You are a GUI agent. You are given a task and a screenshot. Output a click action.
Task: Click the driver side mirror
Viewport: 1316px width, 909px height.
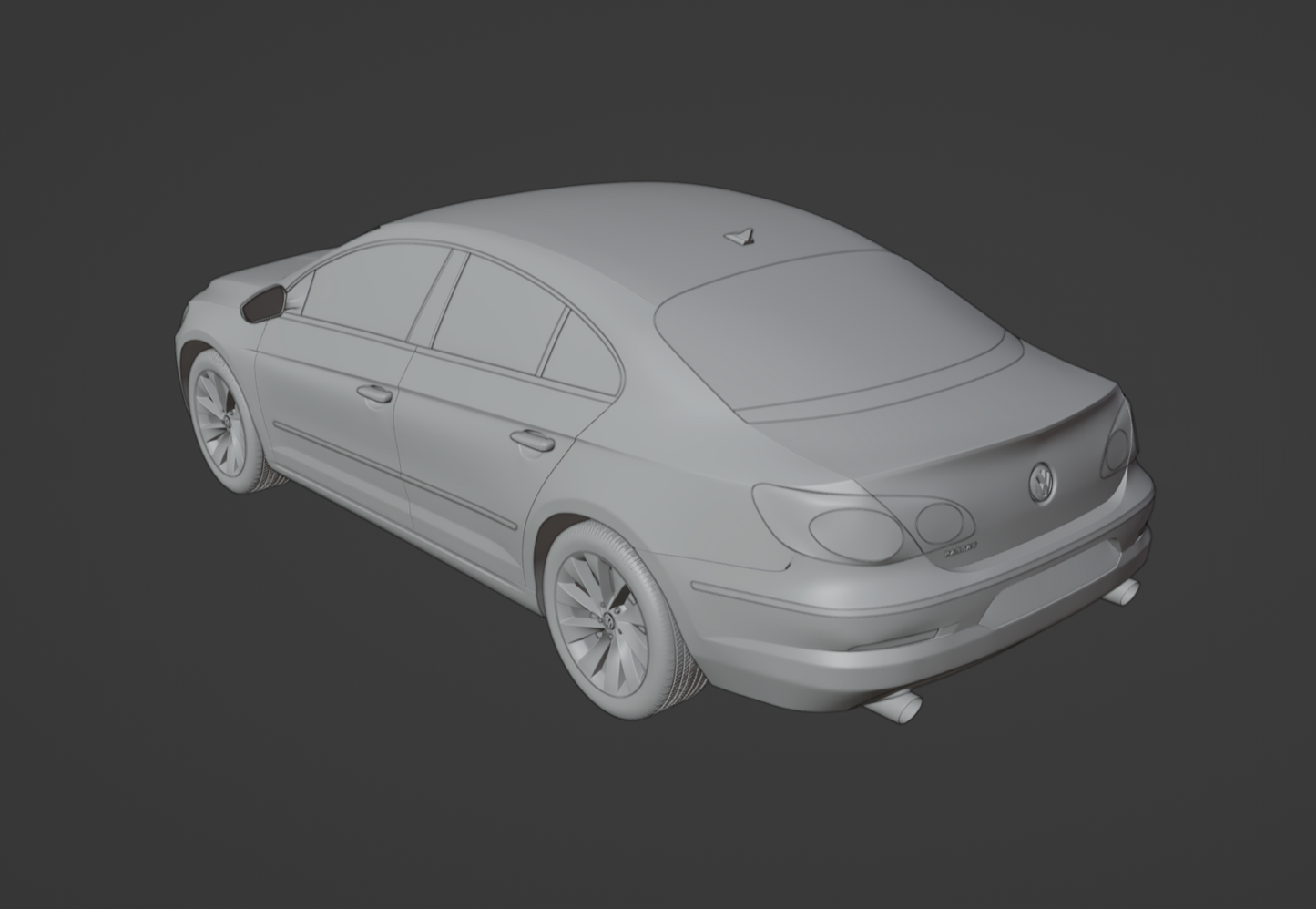[x=262, y=302]
